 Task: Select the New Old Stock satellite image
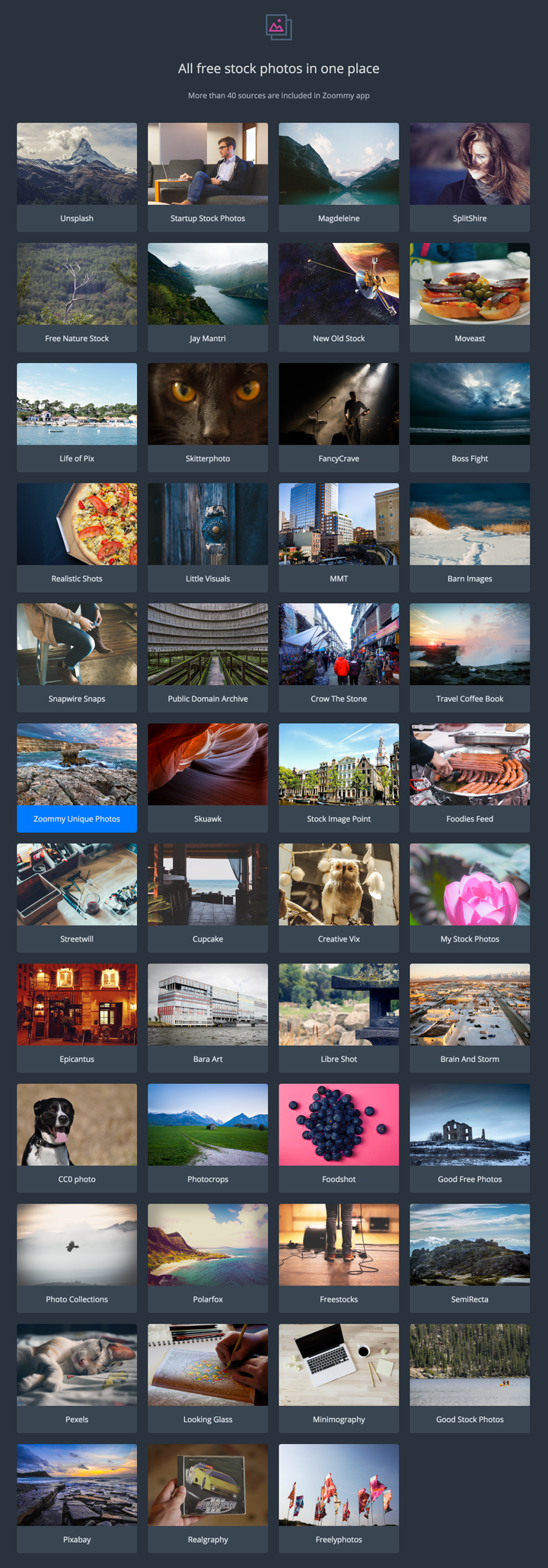click(339, 284)
